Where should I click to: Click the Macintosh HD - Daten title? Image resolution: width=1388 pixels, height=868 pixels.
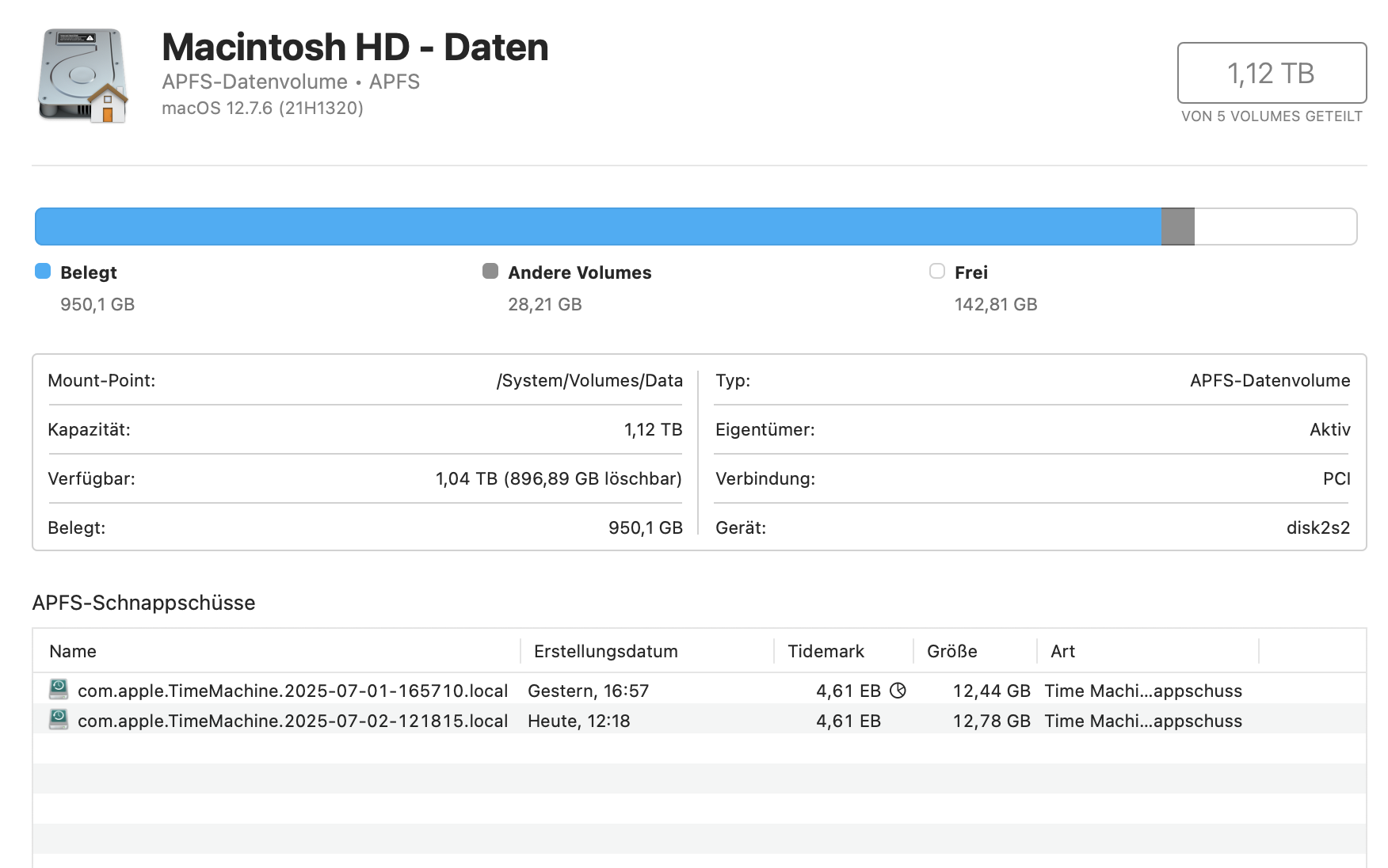pyautogui.click(x=355, y=47)
